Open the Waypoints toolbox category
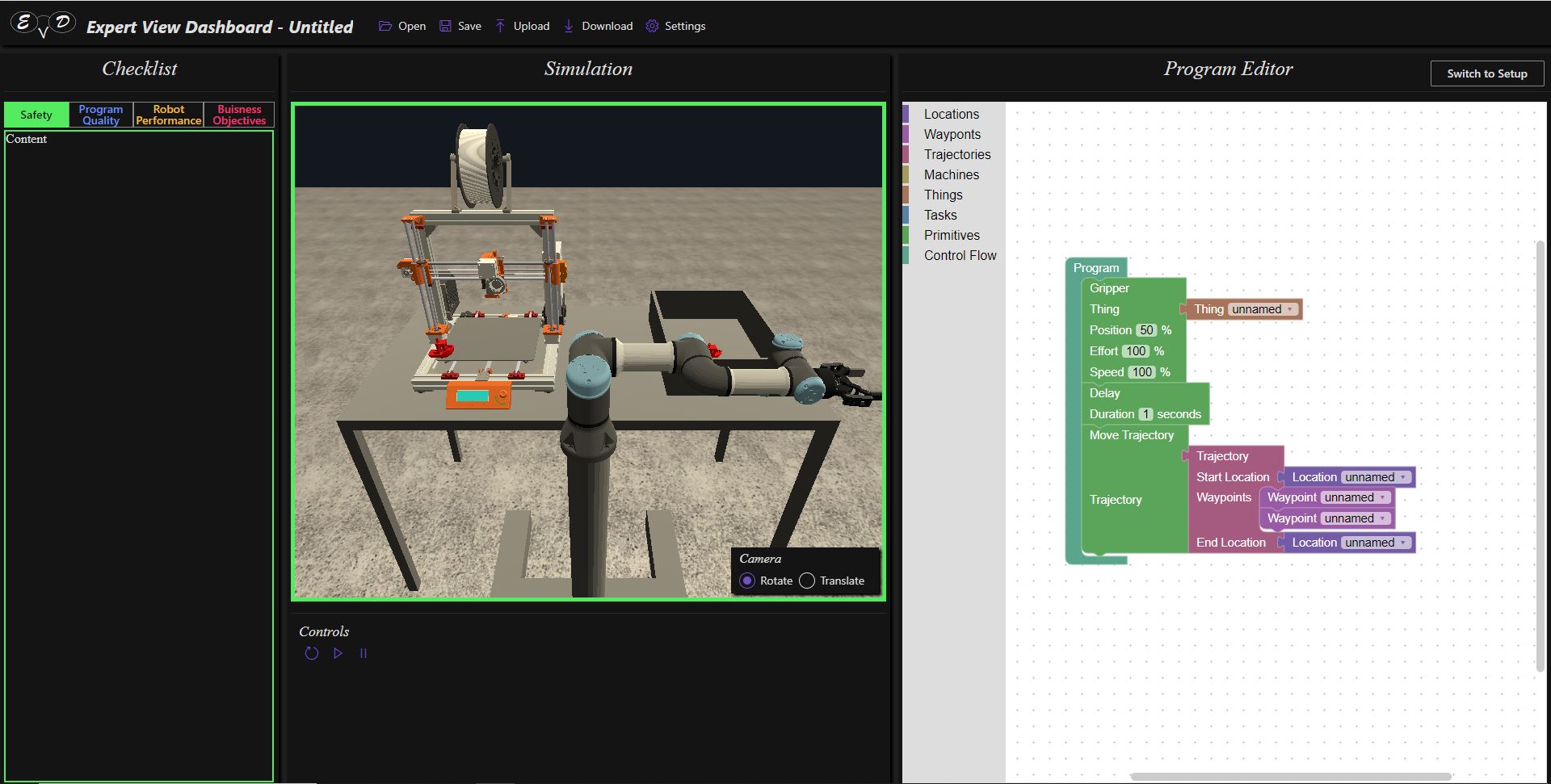This screenshot has width=1551, height=784. tap(952, 134)
